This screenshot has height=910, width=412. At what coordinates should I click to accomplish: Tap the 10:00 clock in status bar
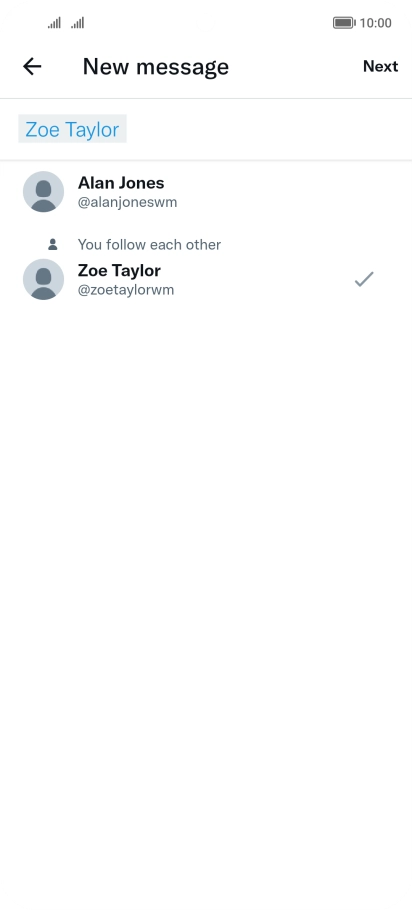tap(375, 23)
